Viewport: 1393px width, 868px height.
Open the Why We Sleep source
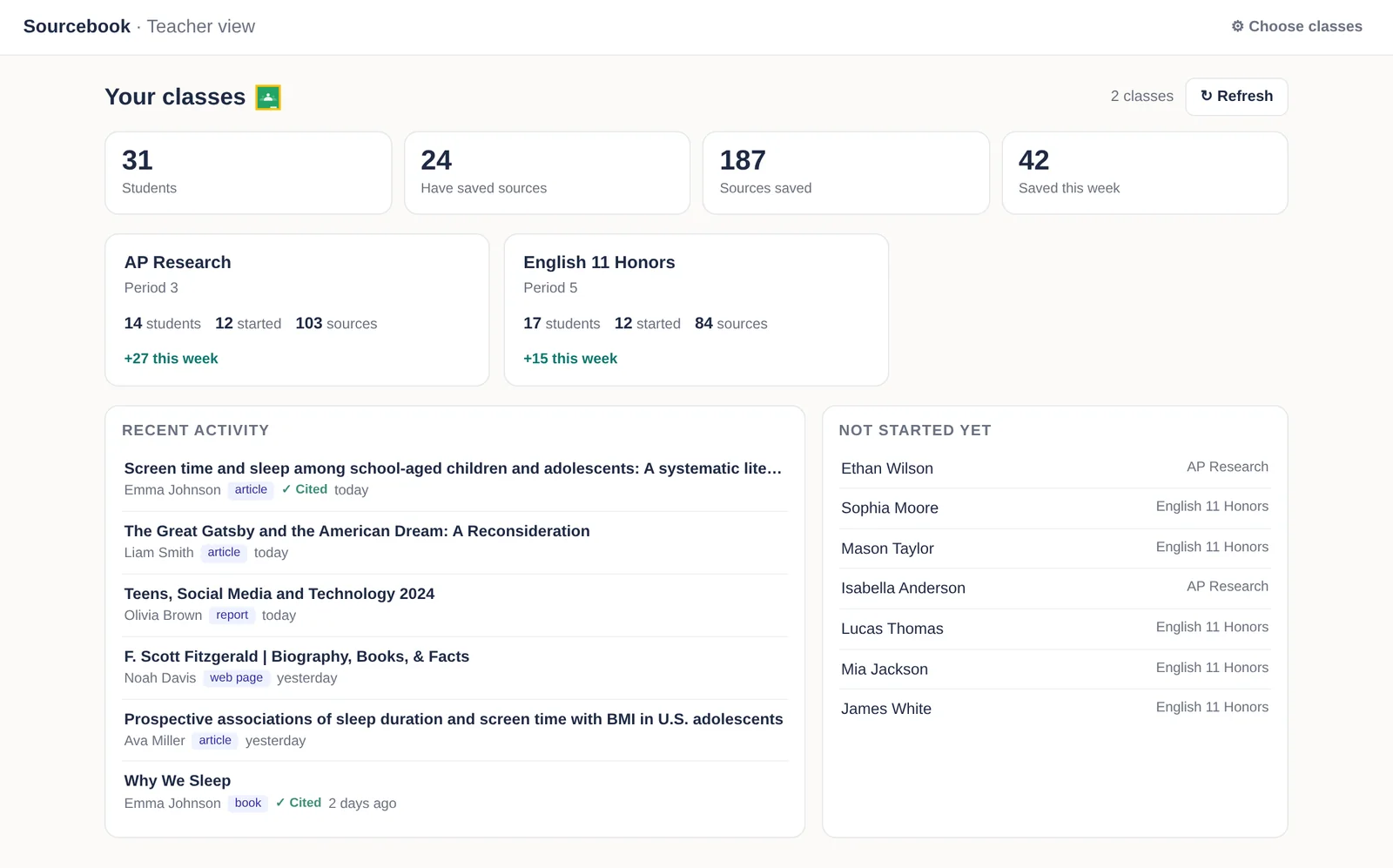tap(178, 781)
